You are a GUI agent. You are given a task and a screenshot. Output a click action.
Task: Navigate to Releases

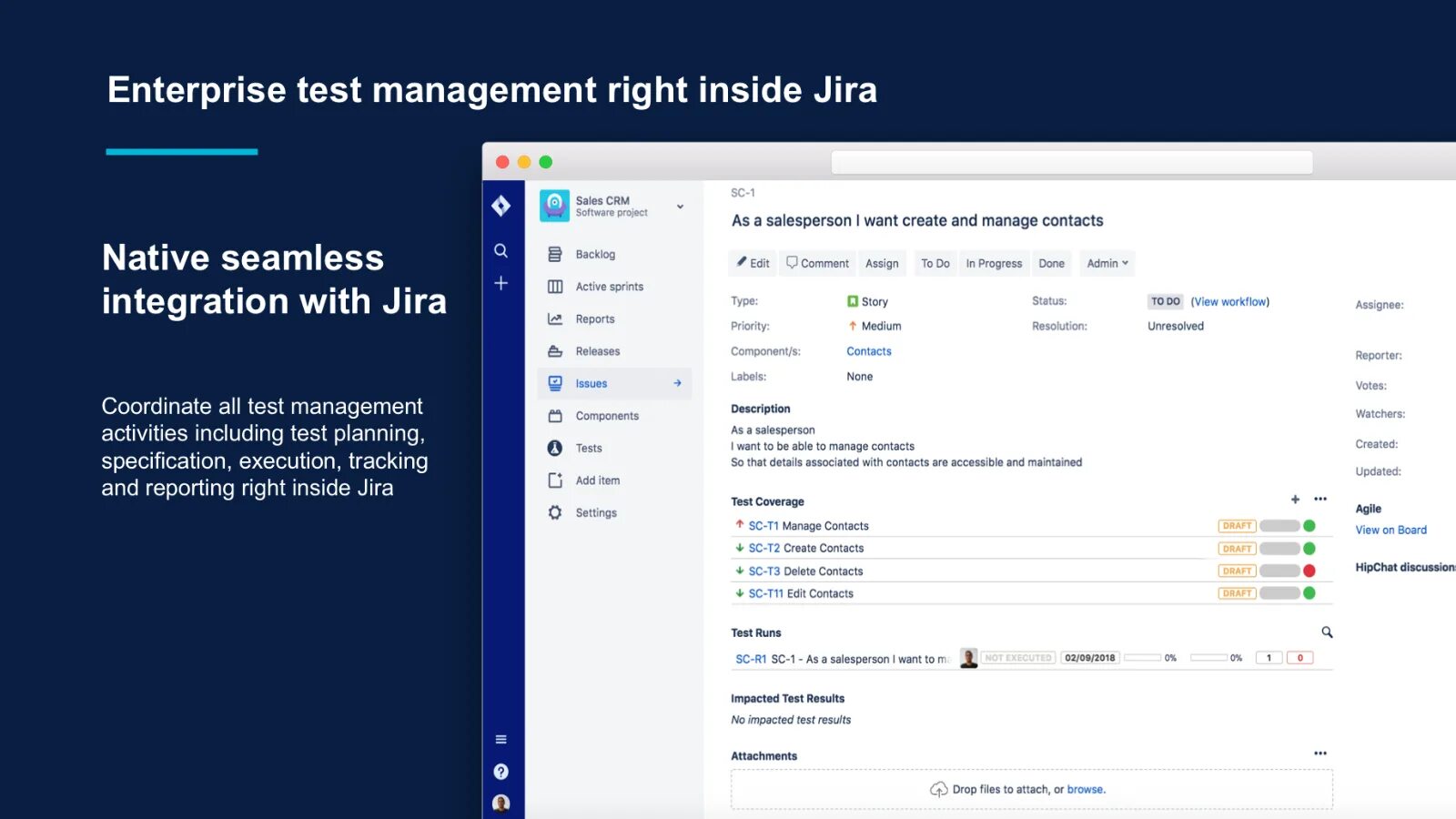coord(598,351)
